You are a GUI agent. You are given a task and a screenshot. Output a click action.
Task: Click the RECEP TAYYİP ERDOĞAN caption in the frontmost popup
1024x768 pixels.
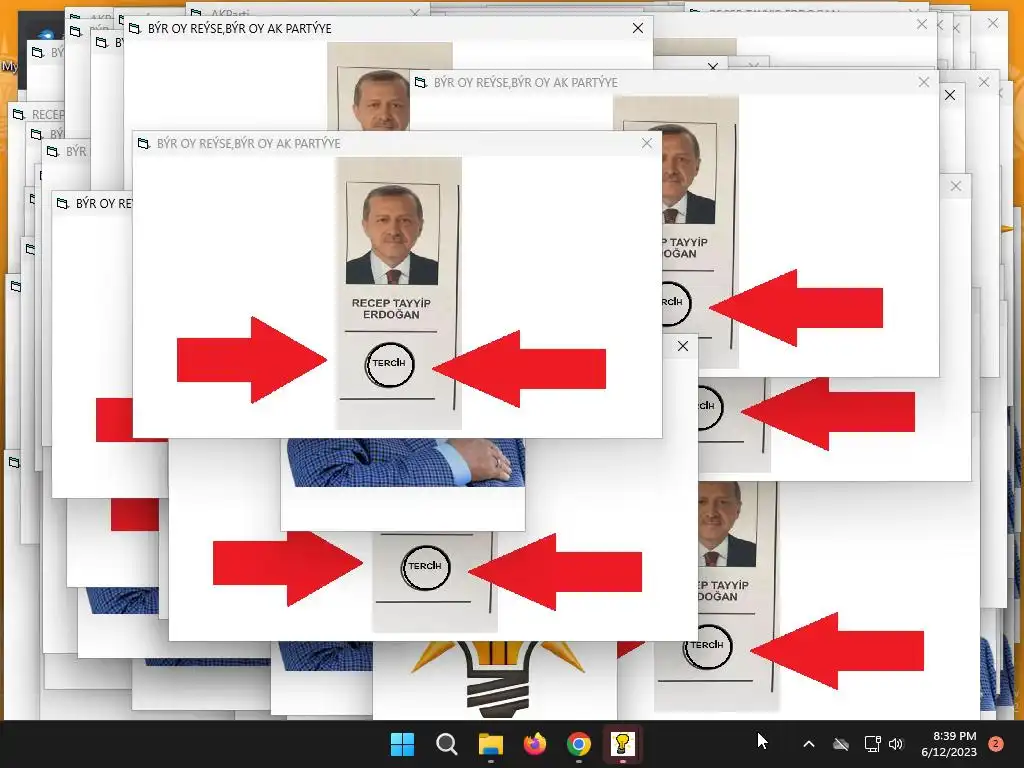coord(391,309)
